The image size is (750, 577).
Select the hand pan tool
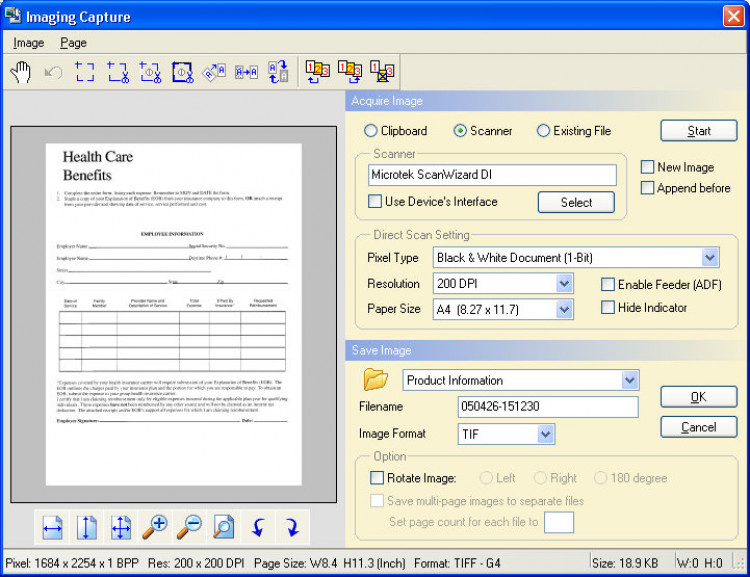(21, 72)
